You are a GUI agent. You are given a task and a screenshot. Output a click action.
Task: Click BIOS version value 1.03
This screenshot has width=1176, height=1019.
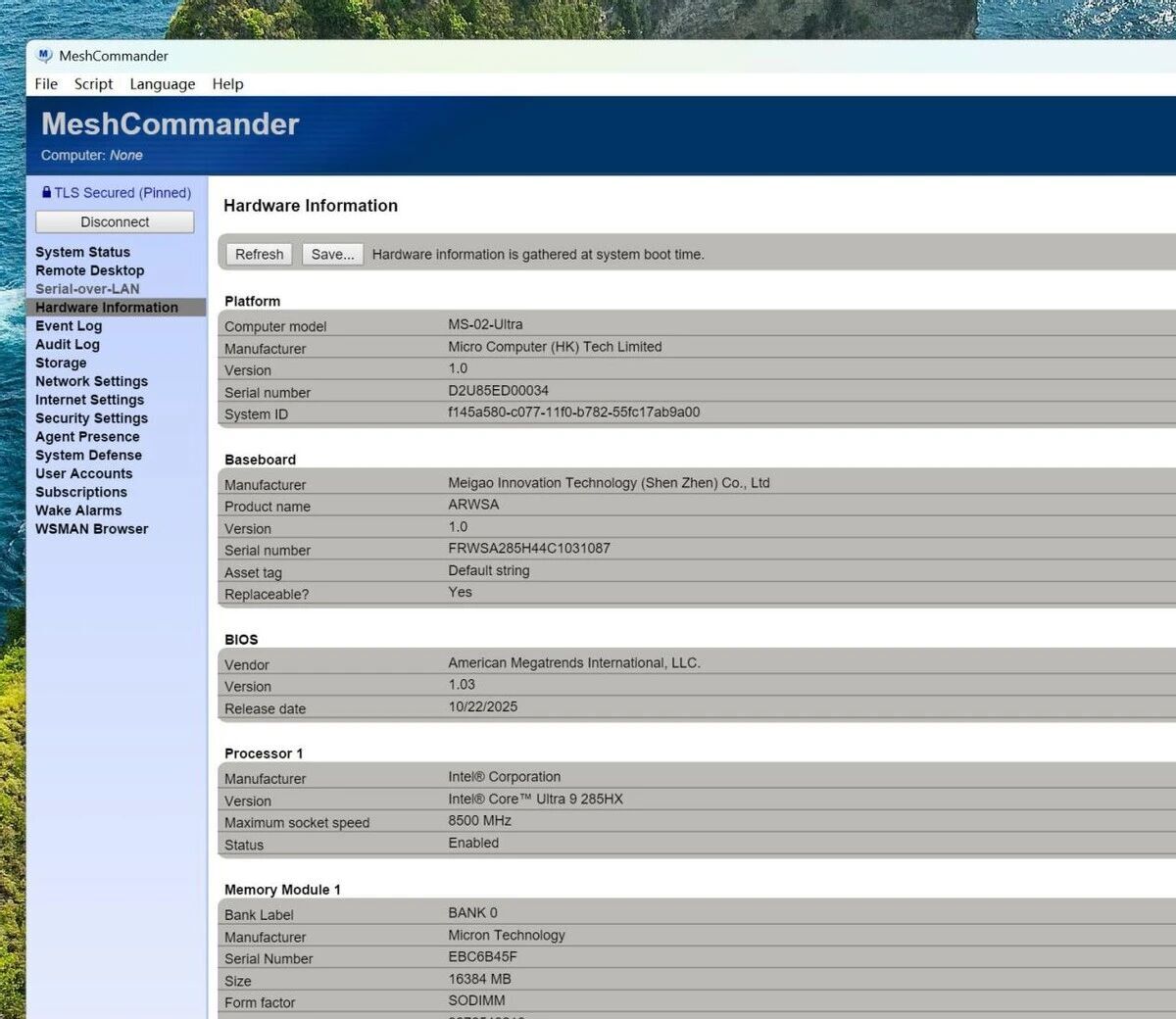[462, 685]
